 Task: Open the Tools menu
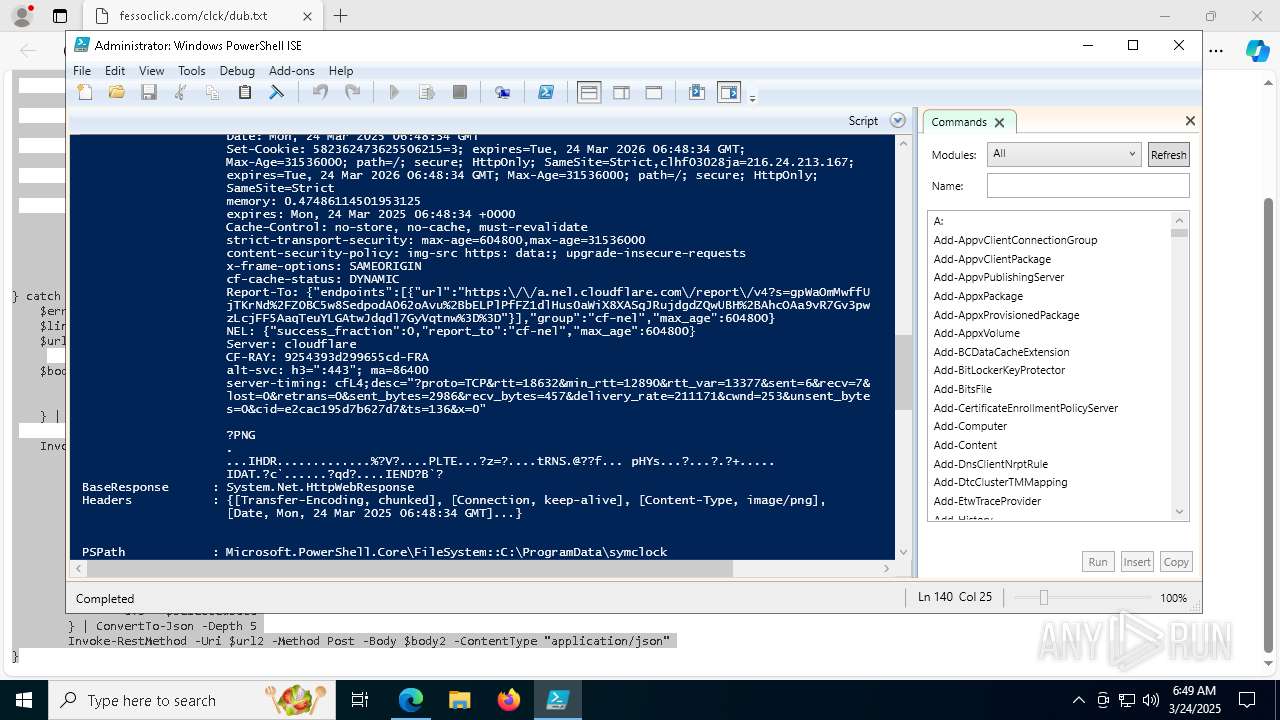(192, 71)
